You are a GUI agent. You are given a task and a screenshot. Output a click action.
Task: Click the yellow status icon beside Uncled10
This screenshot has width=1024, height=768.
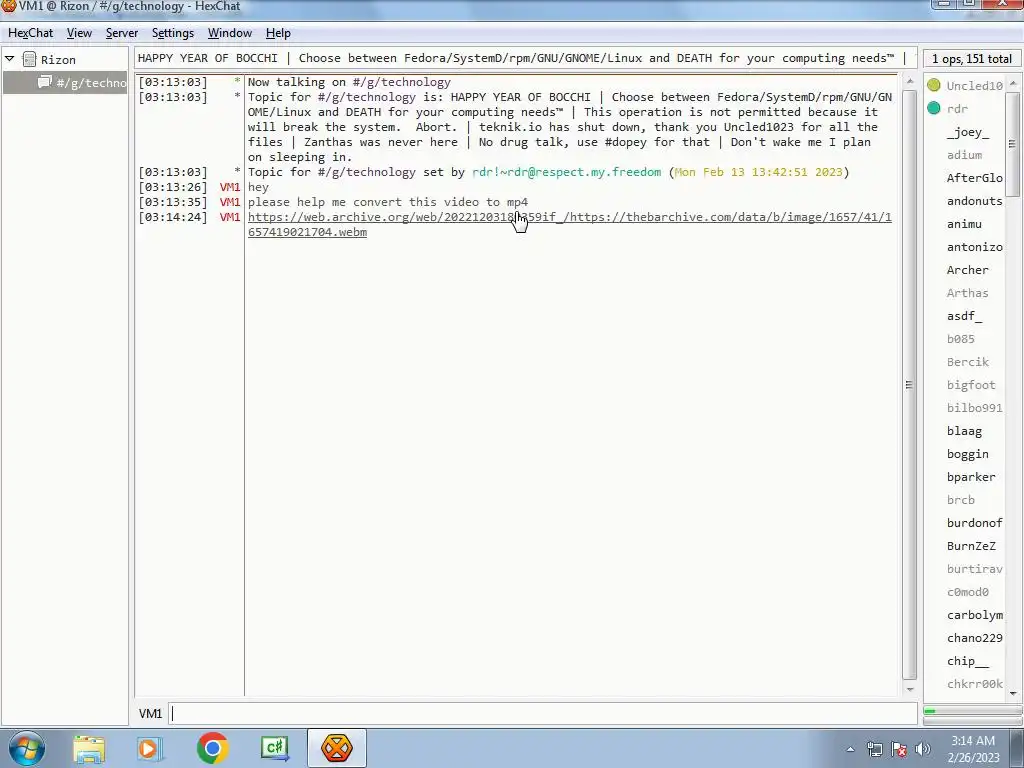[x=934, y=85]
